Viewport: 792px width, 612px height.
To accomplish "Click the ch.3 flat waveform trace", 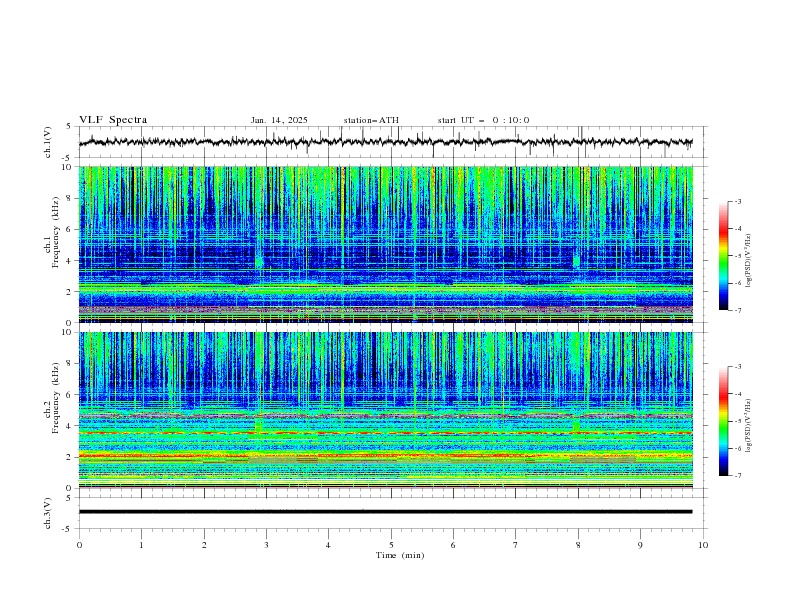I will click(385, 512).
